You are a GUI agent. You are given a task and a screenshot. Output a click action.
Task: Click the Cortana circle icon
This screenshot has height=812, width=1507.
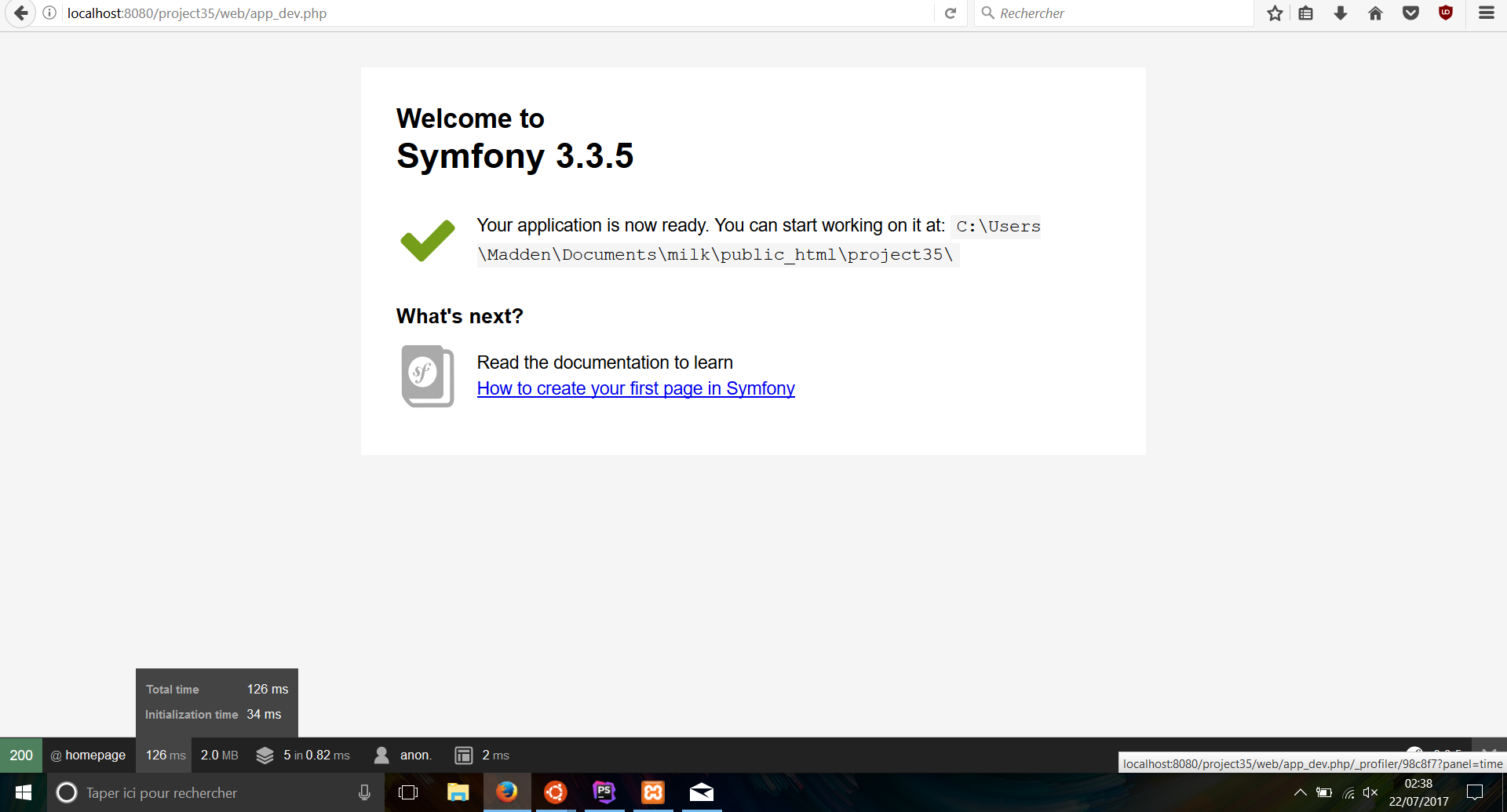pos(67,792)
